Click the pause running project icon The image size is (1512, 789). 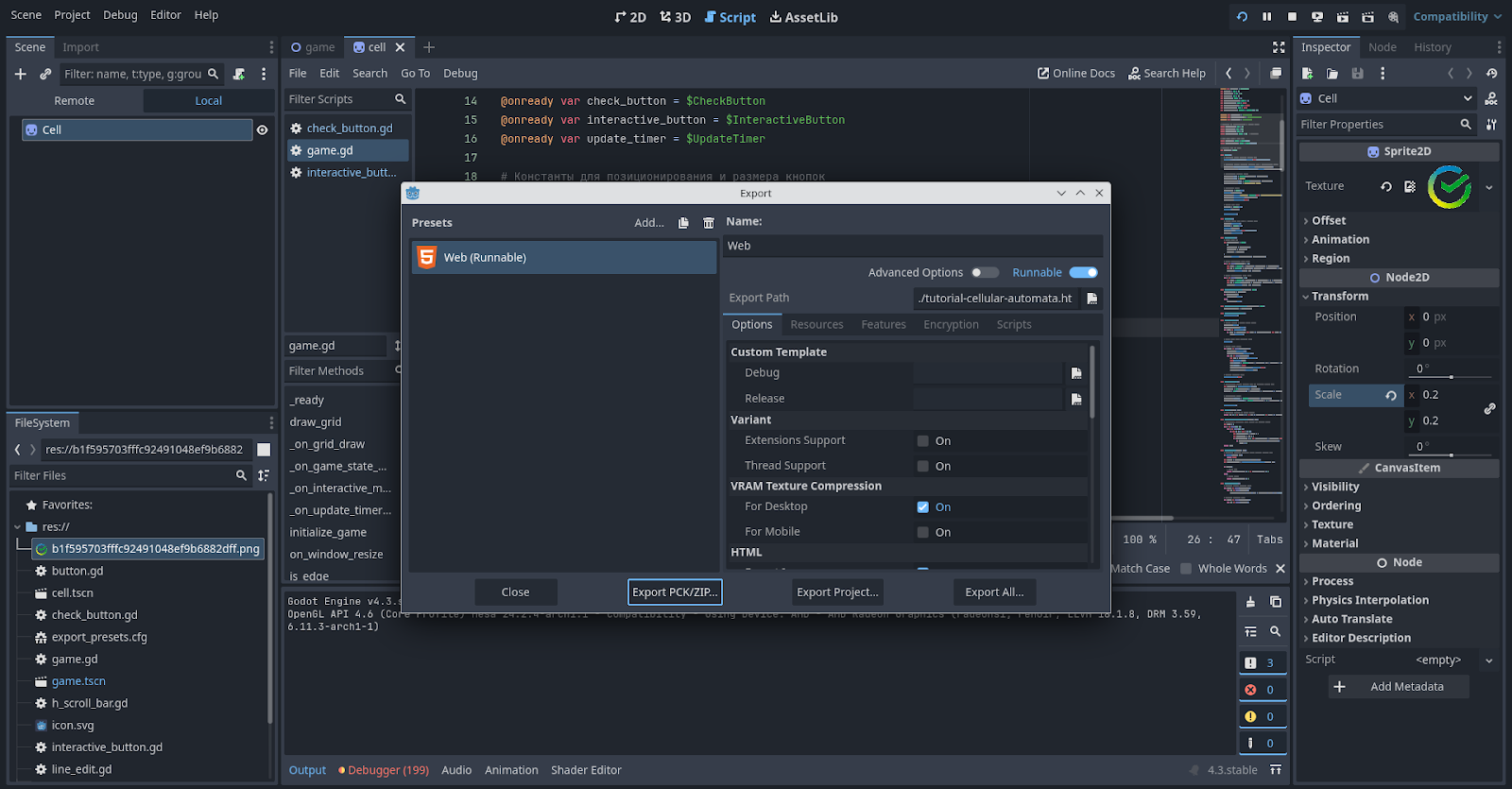pyautogui.click(x=1267, y=17)
